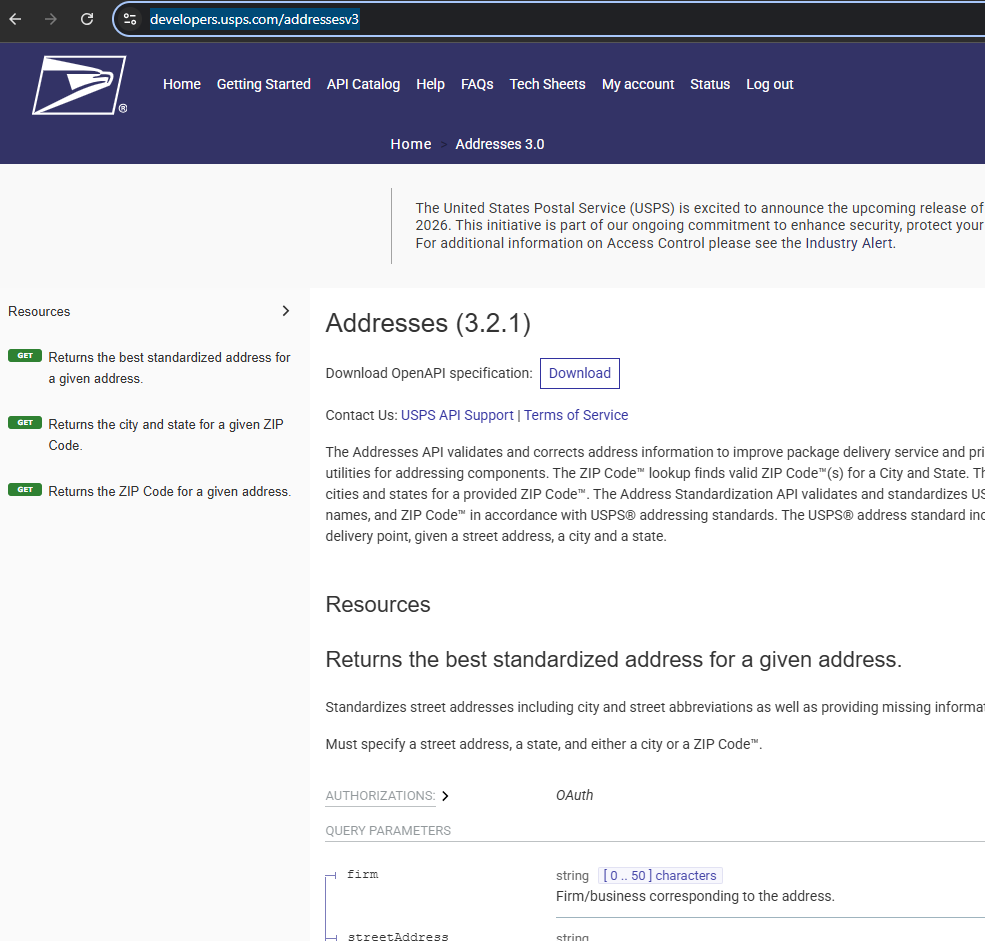This screenshot has width=985, height=941.
Task: Click GET badge for best standardized address
Action: click(x=25, y=356)
